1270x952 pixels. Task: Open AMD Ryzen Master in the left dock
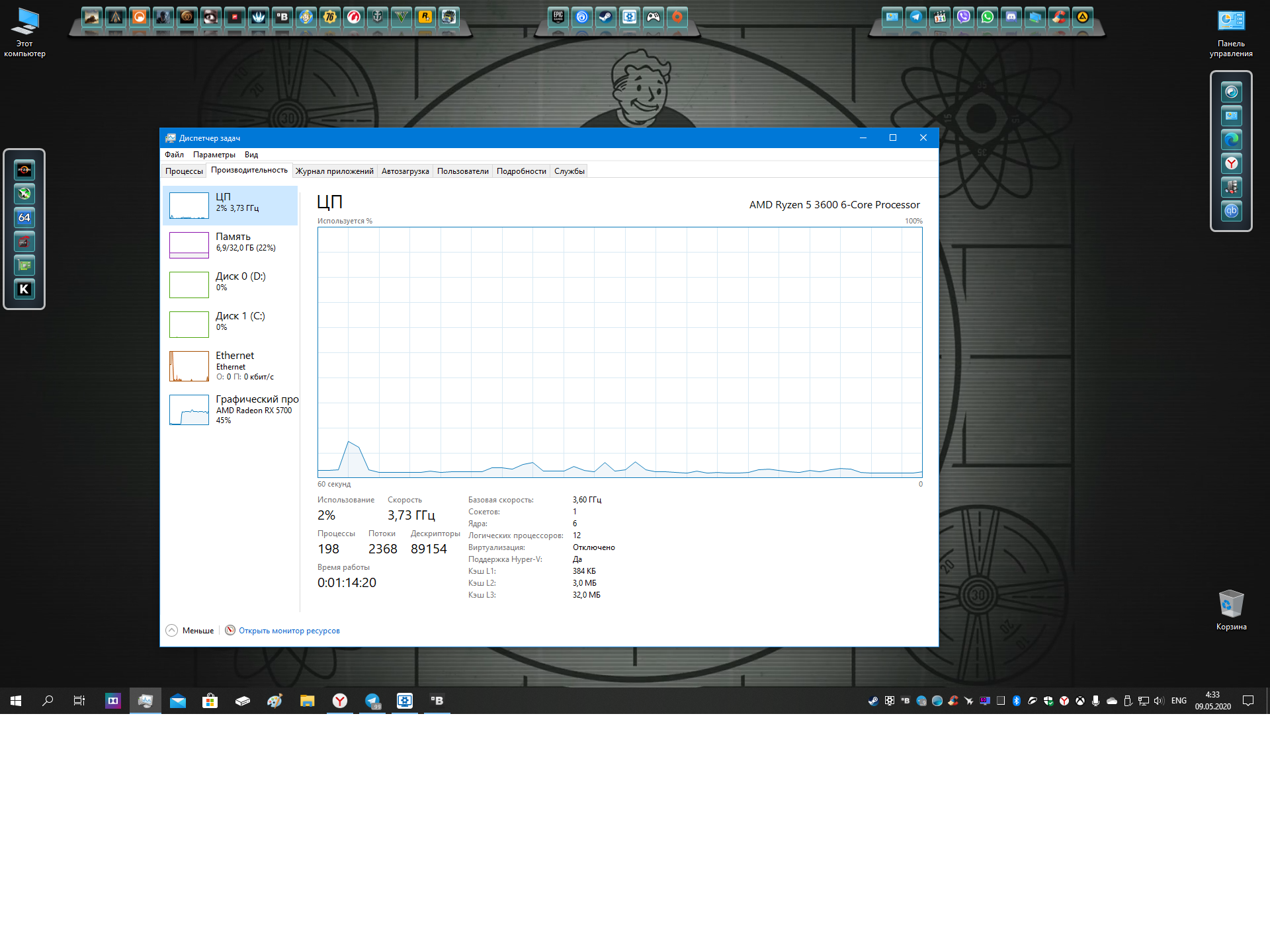[x=24, y=170]
